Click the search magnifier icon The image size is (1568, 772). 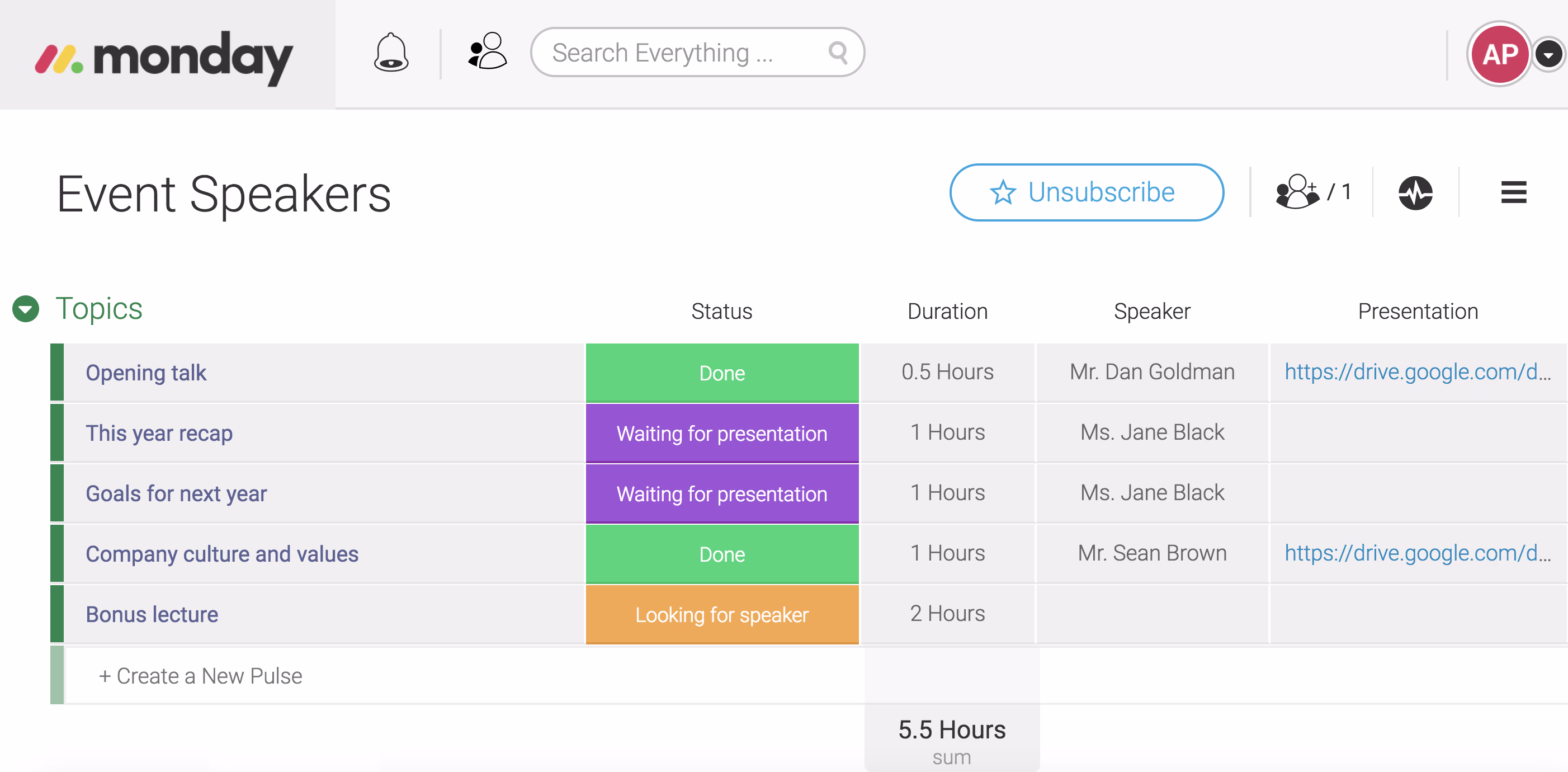[838, 53]
